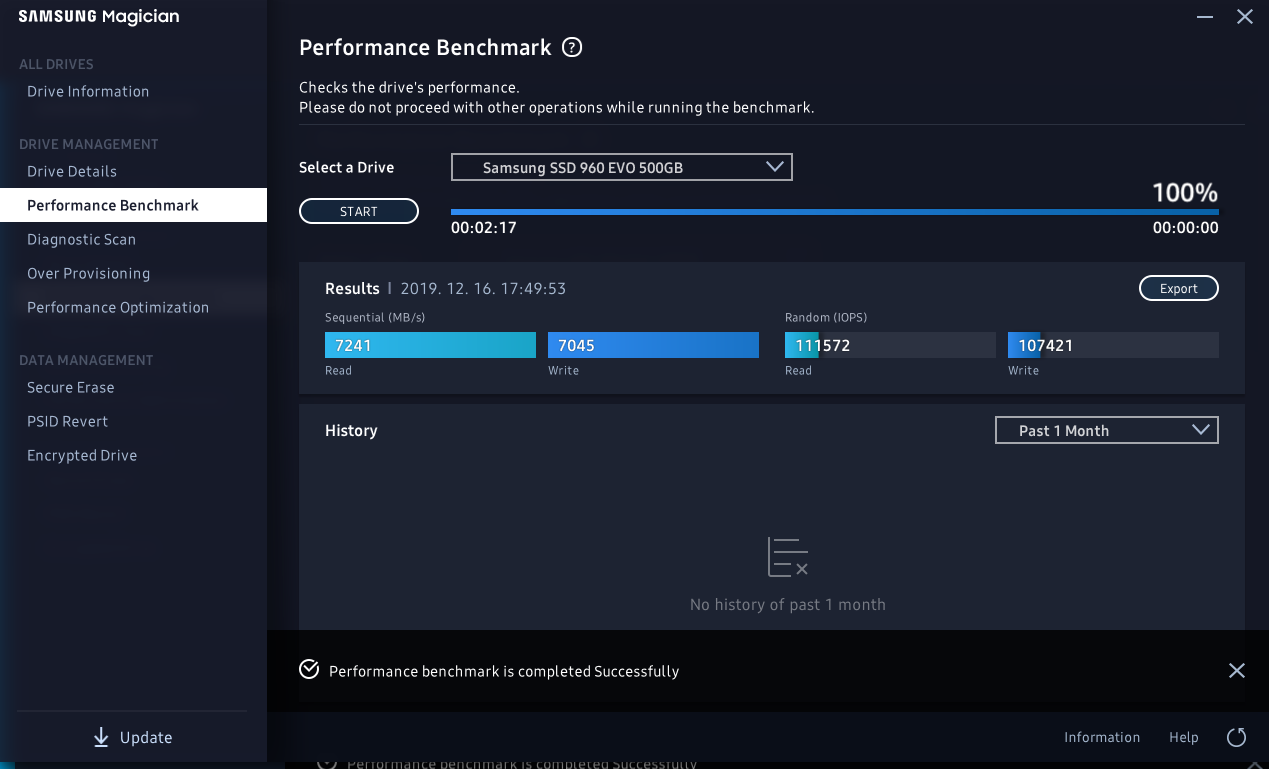Start the performance benchmark
1269x769 pixels.
359,211
